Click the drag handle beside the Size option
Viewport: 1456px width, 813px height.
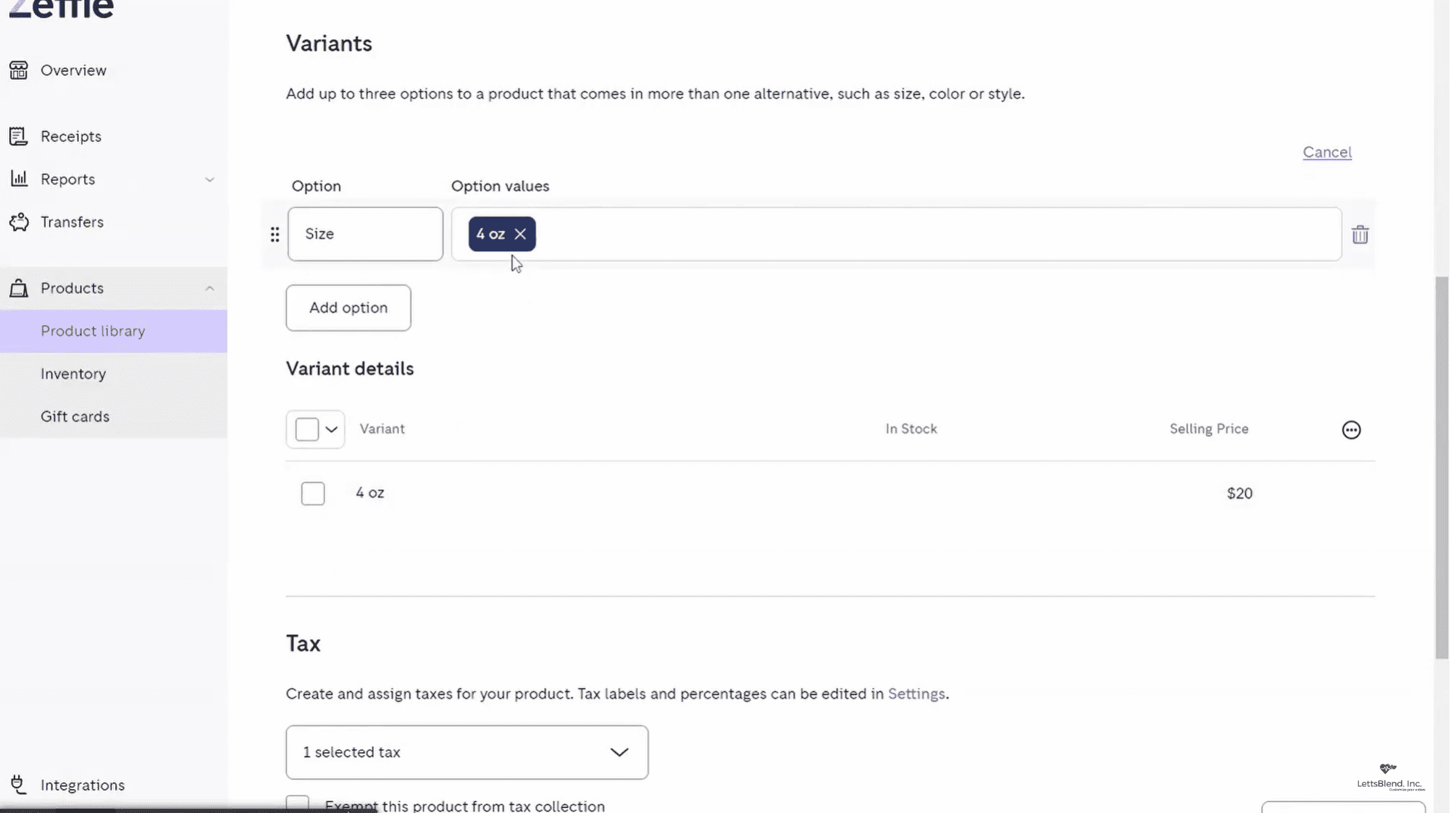click(x=275, y=235)
